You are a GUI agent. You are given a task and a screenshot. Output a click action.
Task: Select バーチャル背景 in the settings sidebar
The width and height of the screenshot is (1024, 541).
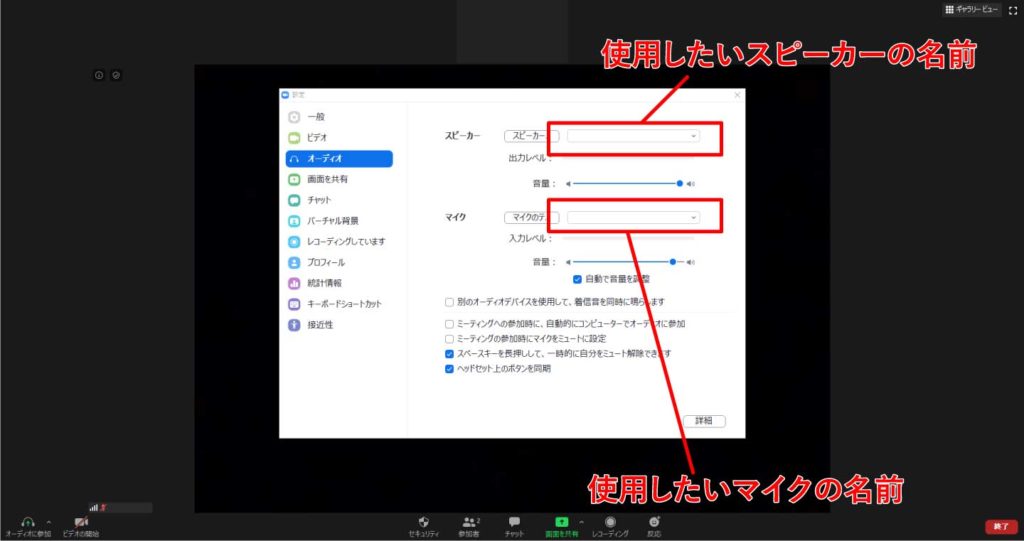tap(333, 221)
